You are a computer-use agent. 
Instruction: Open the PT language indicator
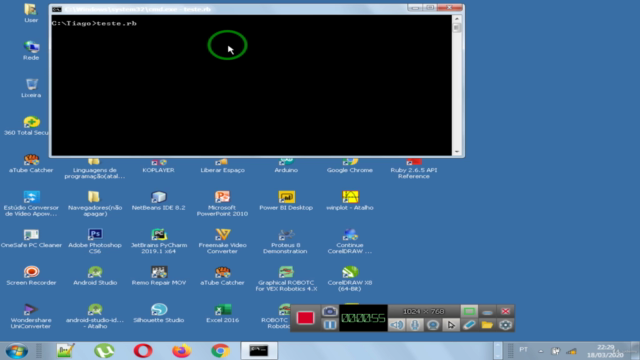pyautogui.click(x=524, y=350)
